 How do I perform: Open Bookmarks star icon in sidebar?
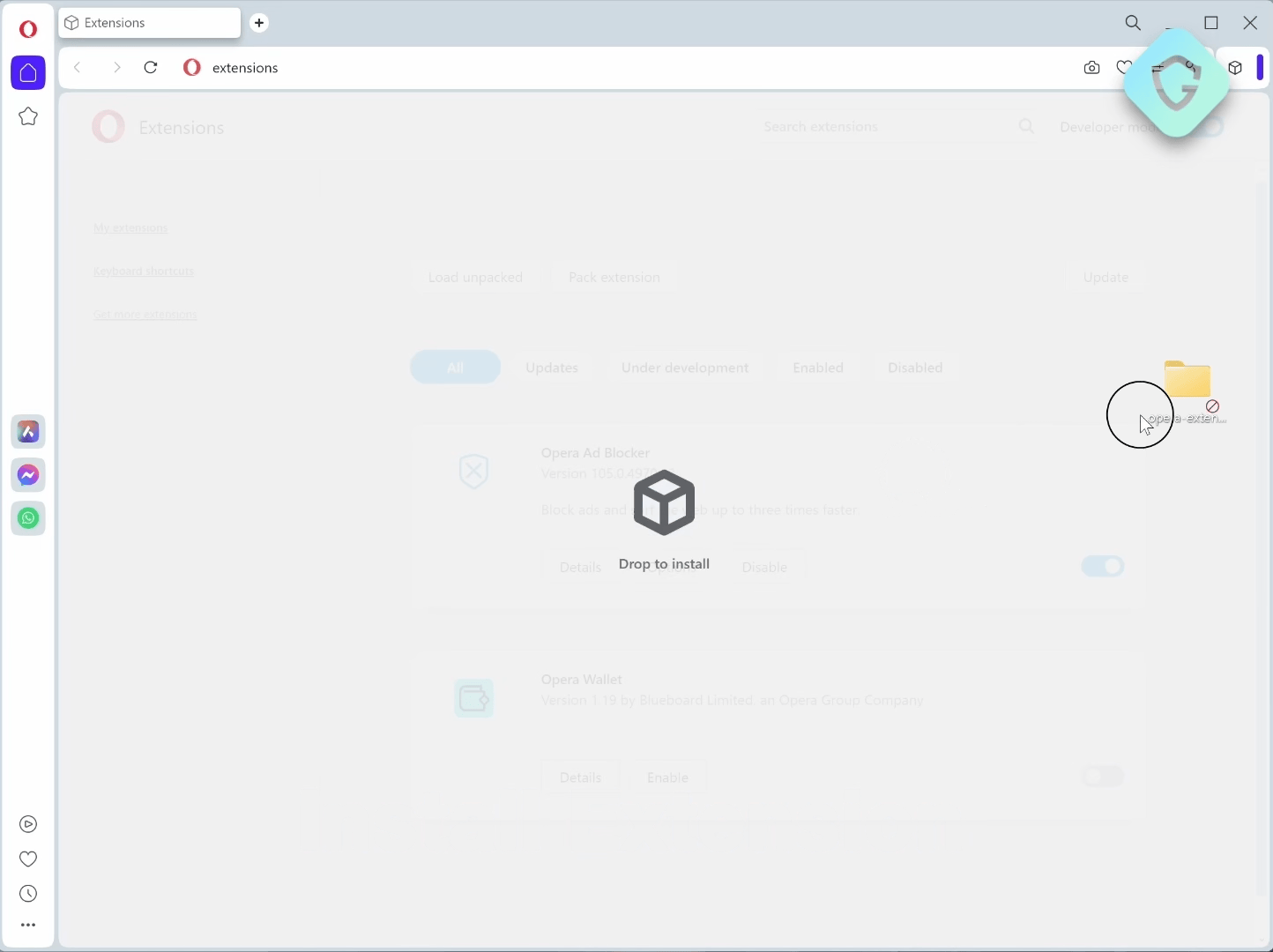(x=28, y=117)
